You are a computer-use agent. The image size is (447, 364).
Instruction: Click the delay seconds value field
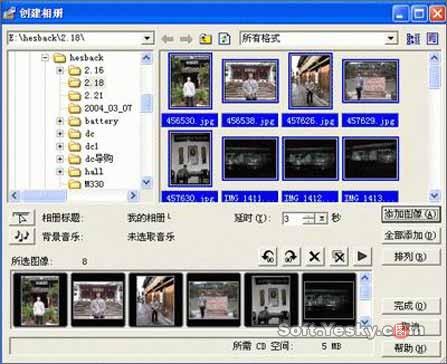click(x=292, y=219)
